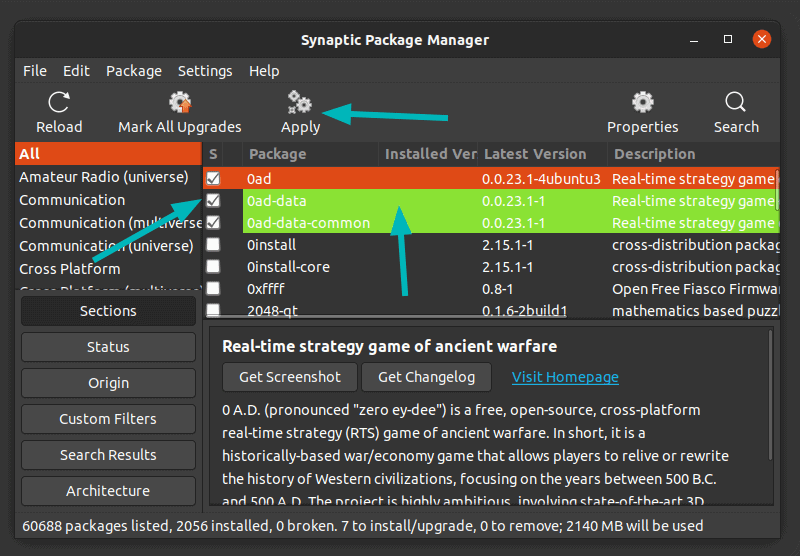Screen dimensions: 800x556
Task: Click the Get Changelog button
Action: (x=427, y=377)
